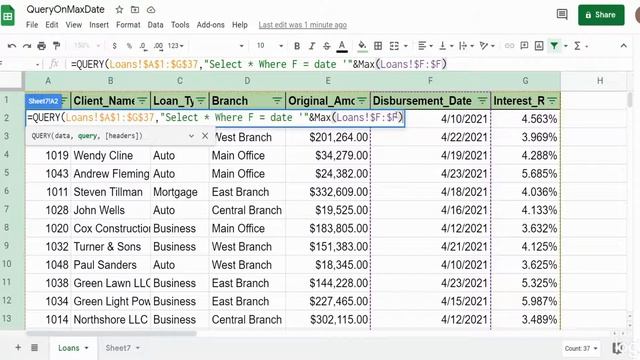Viewport: 640px width, 360px height.
Task: Open the comment history icon
Action: [562, 15]
